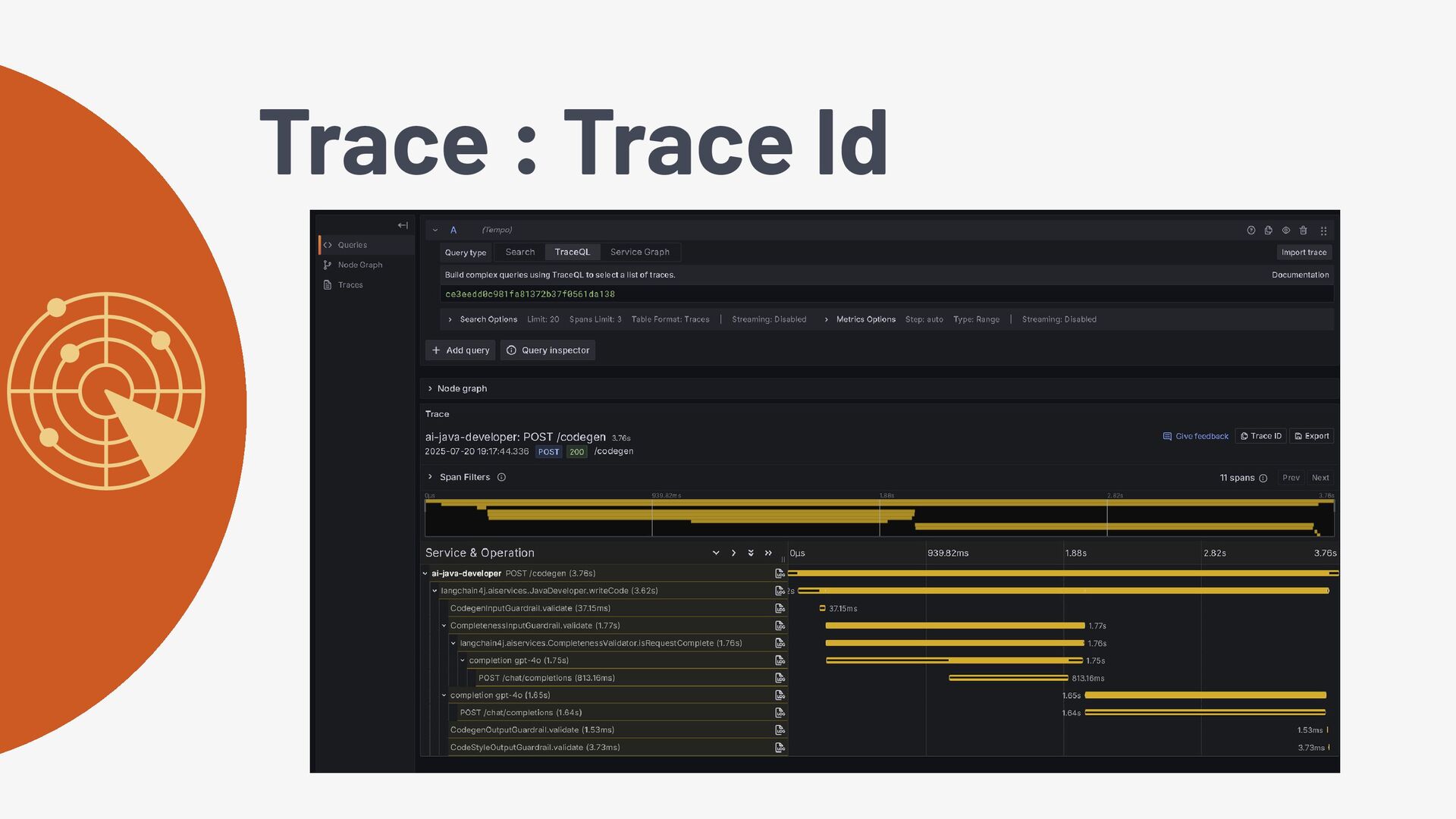This screenshot has width=1456, height=819.
Task: Open the query help icon
Action: click(x=1250, y=231)
